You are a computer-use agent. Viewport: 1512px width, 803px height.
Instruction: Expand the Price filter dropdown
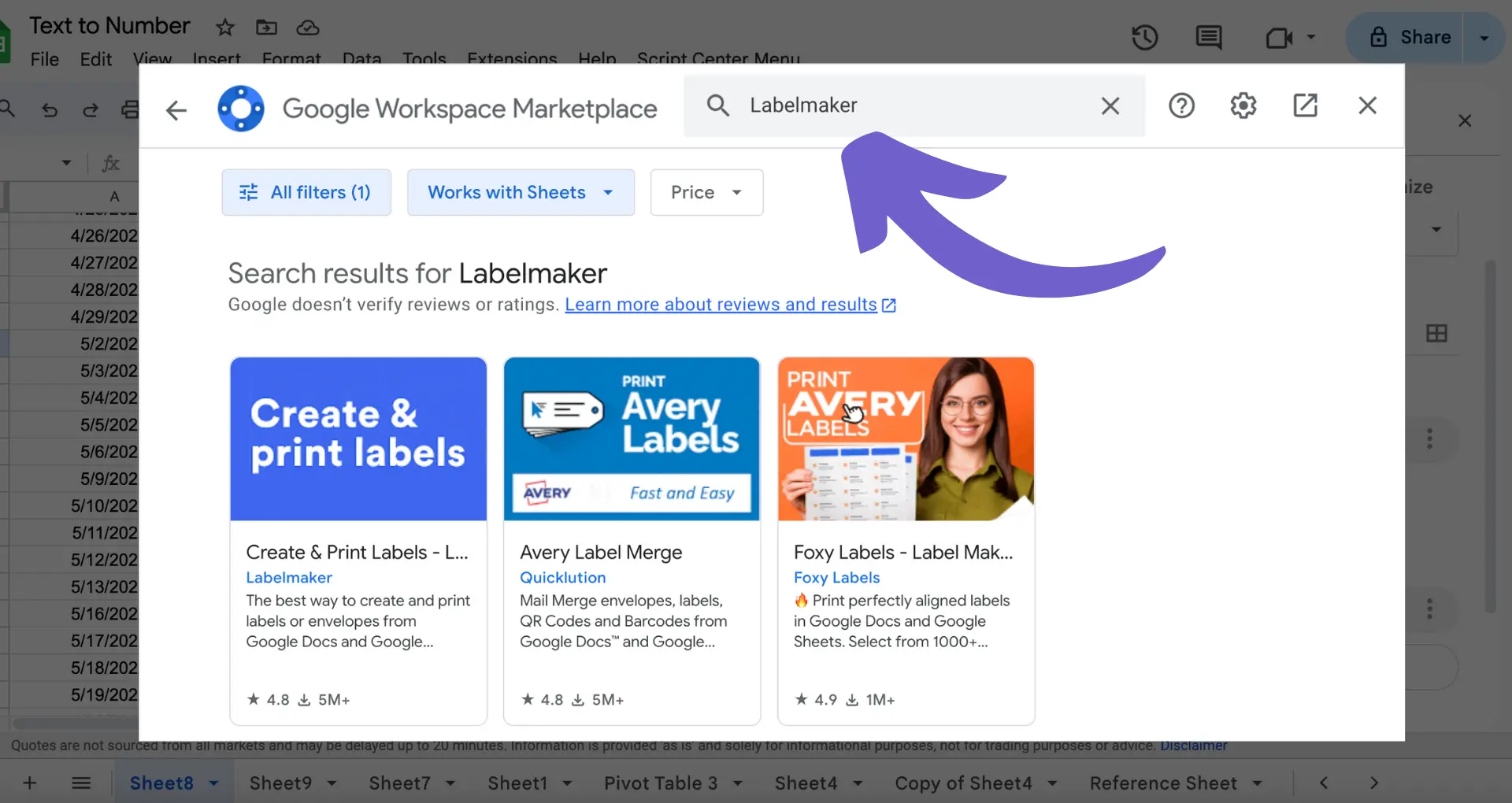706,192
